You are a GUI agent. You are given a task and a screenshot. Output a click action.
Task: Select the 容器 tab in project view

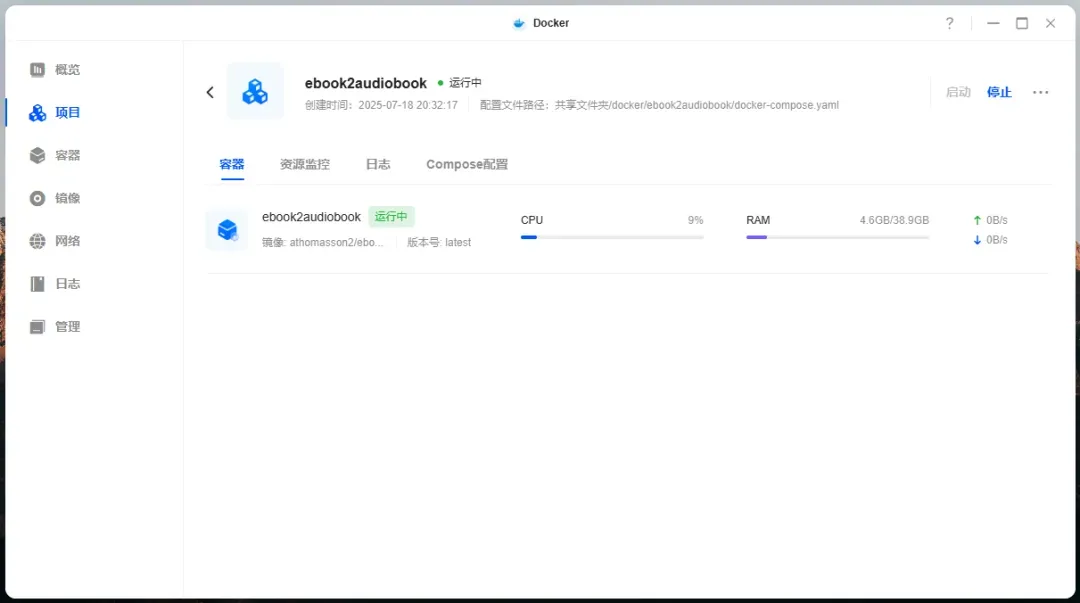click(232, 164)
